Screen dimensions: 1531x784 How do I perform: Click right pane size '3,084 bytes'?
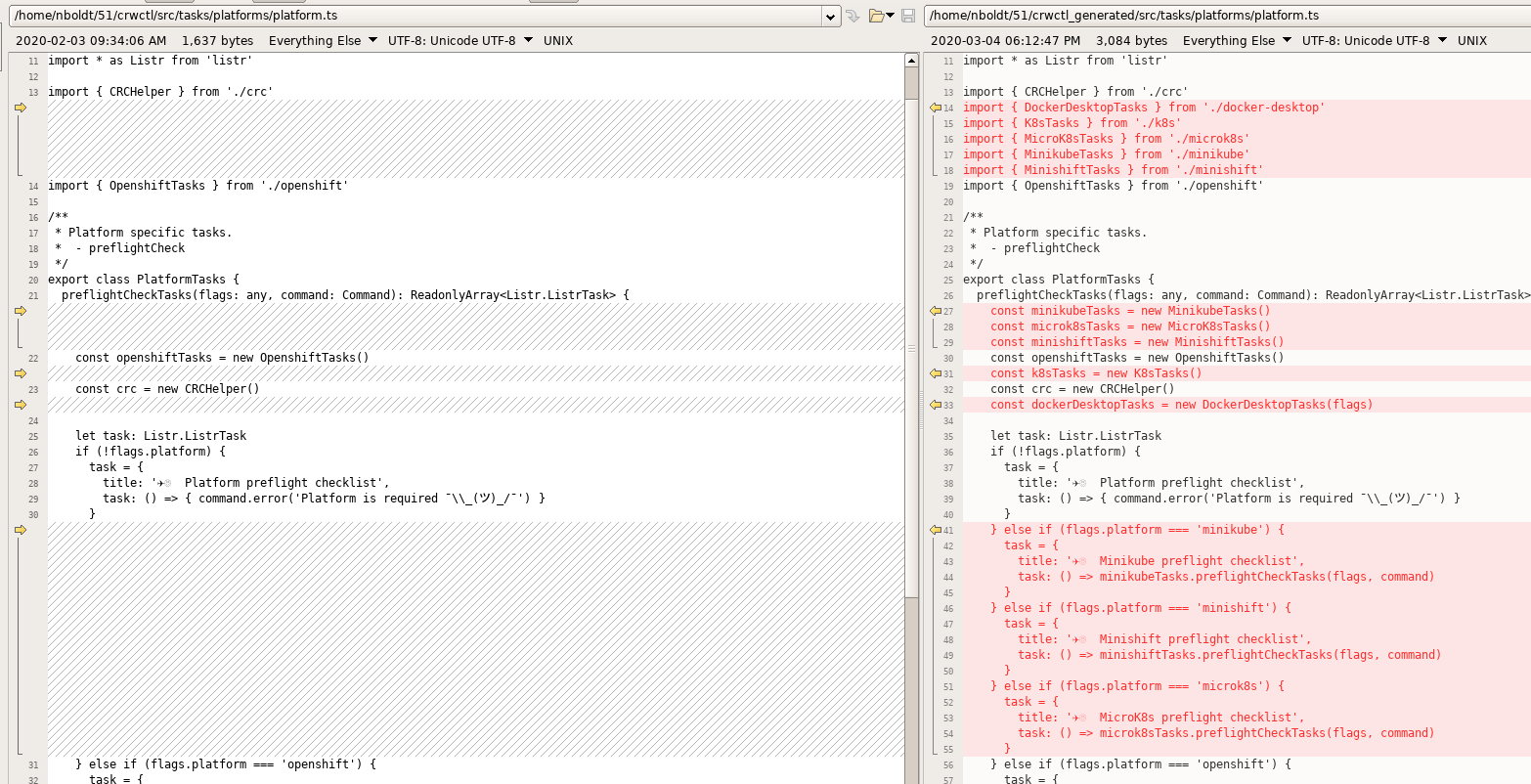1131,41
